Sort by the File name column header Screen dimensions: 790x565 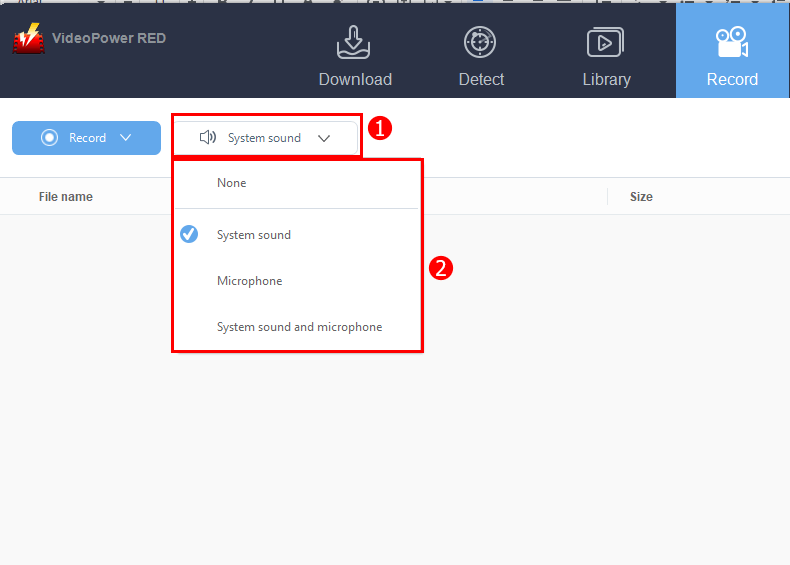[x=65, y=197]
